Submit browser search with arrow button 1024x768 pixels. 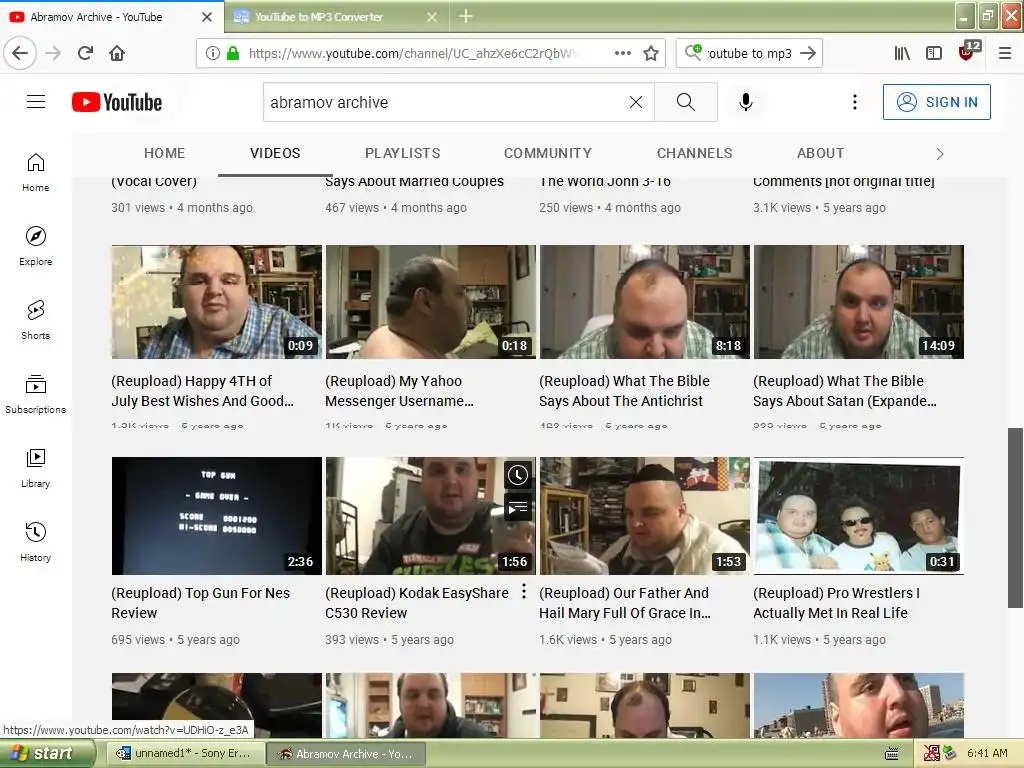(x=808, y=53)
